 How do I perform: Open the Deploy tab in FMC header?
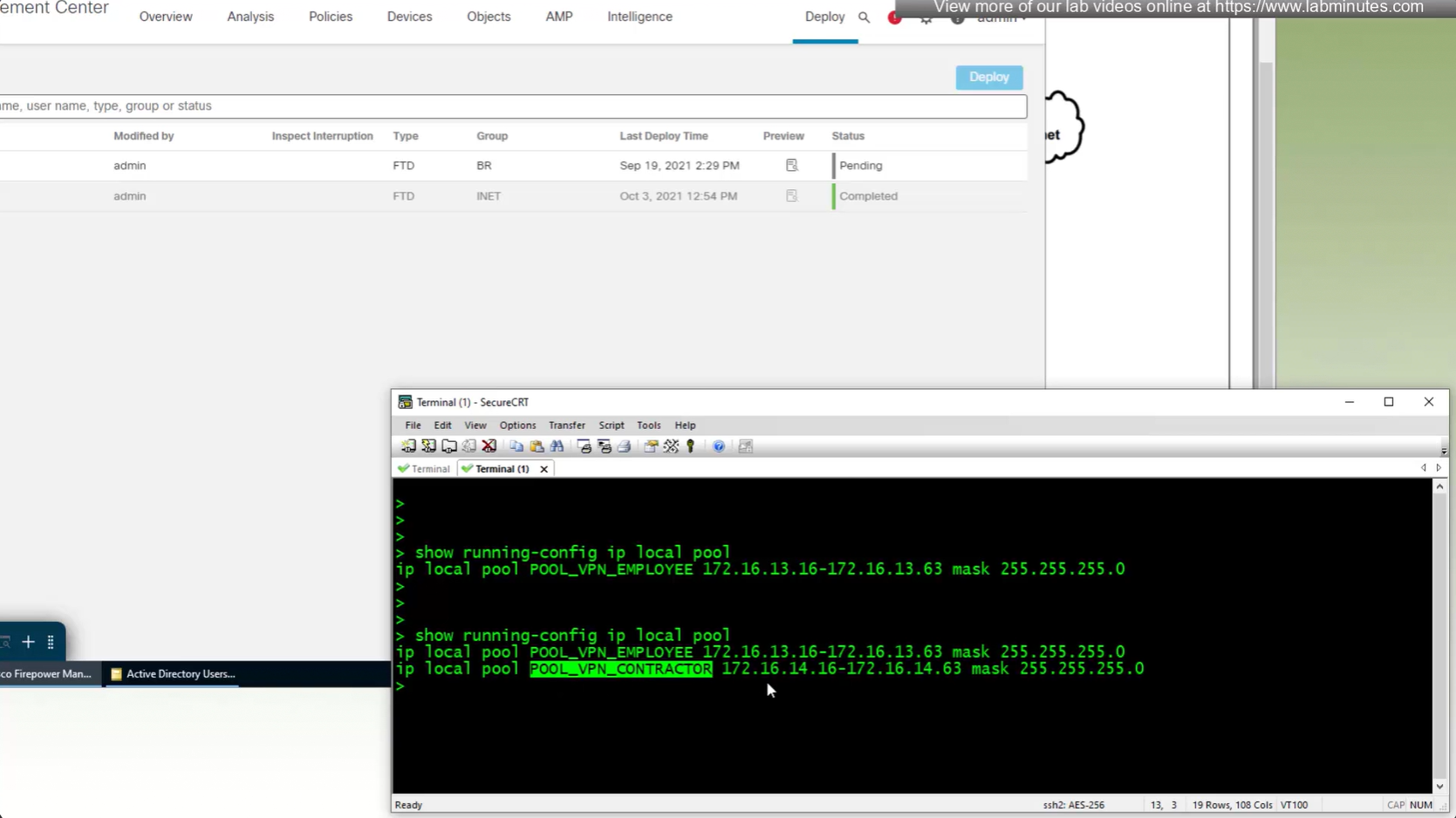click(x=824, y=17)
